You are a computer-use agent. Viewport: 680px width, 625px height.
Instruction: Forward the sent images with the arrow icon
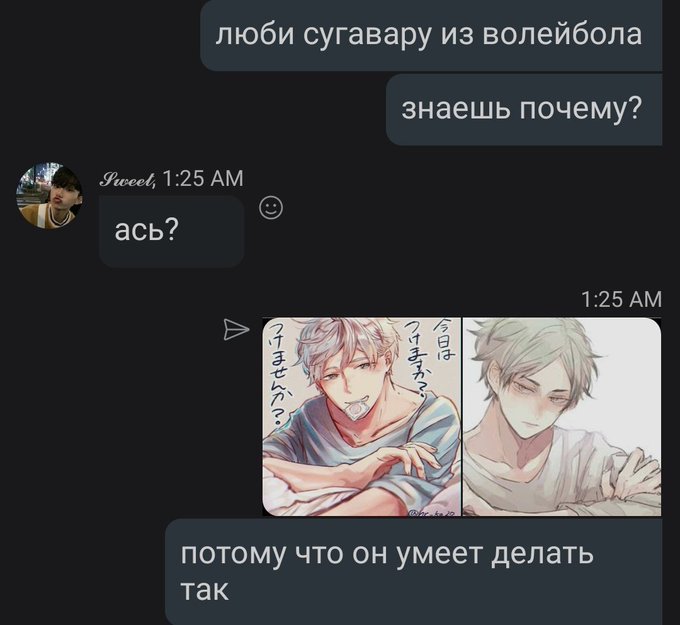tap(236, 329)
